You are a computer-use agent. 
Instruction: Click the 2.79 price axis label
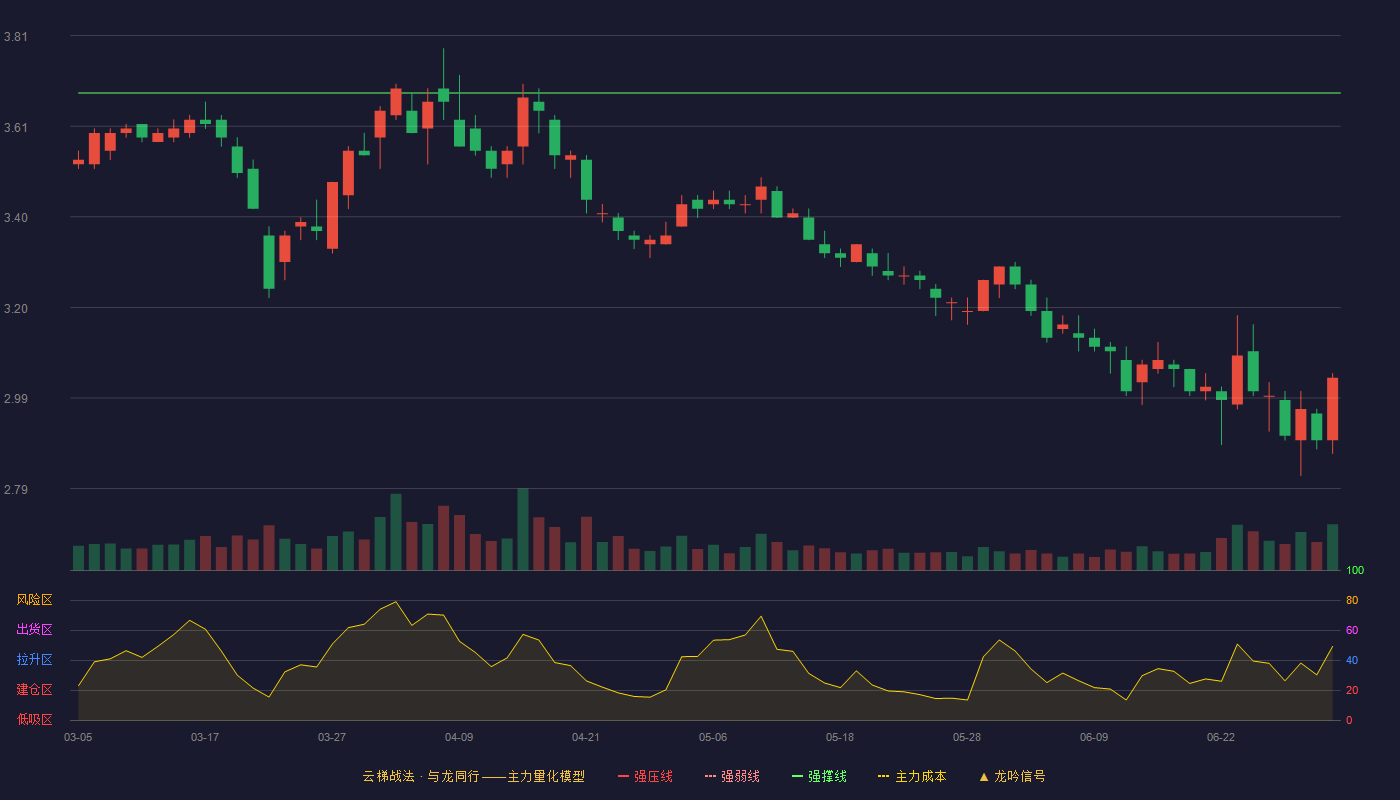pos(15,490)
